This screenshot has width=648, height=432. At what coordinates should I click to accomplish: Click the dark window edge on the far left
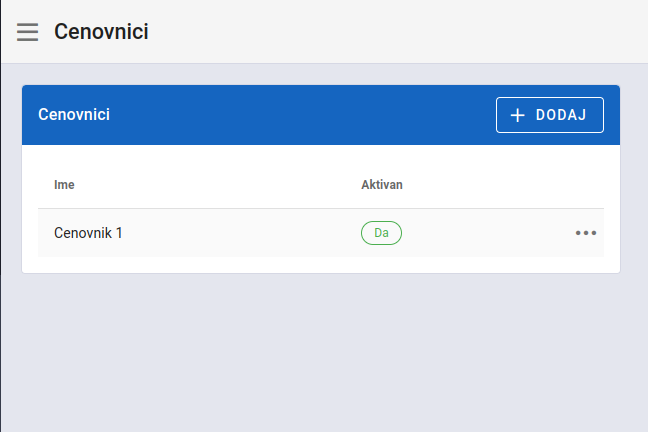pyautogui.click(x=0, y=216)
